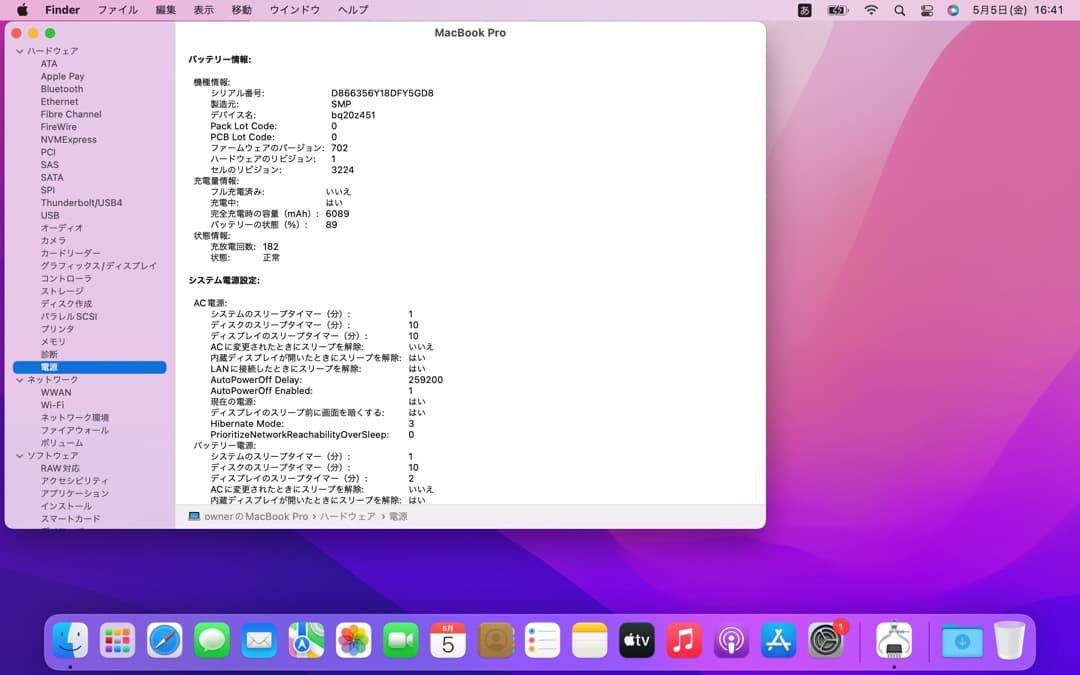1080x675 pixels.
Task: Open Mail app in the Dock
Action: (x=259, y=641)
